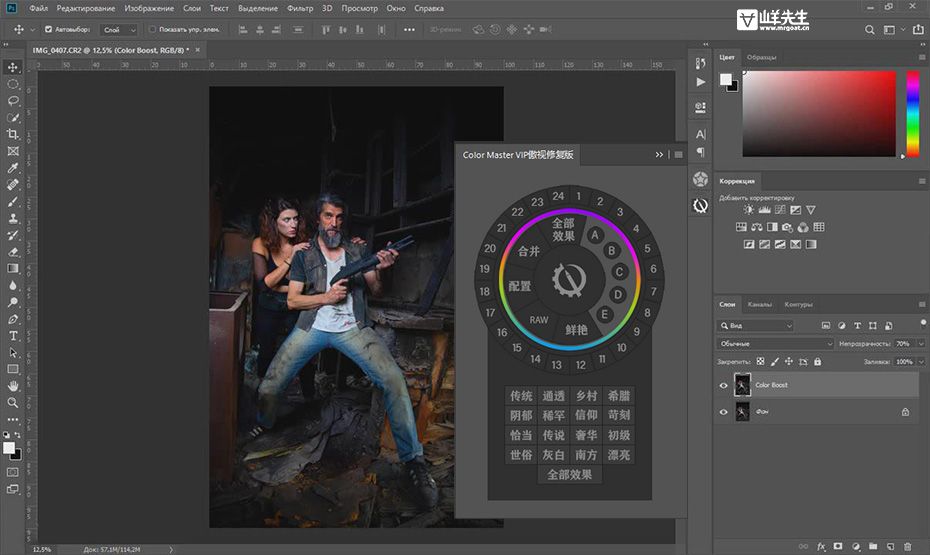Add a Levels adjustment
The width and height of the screenshot is (930, 555).
pyautogui.click(x=765, y=210)
